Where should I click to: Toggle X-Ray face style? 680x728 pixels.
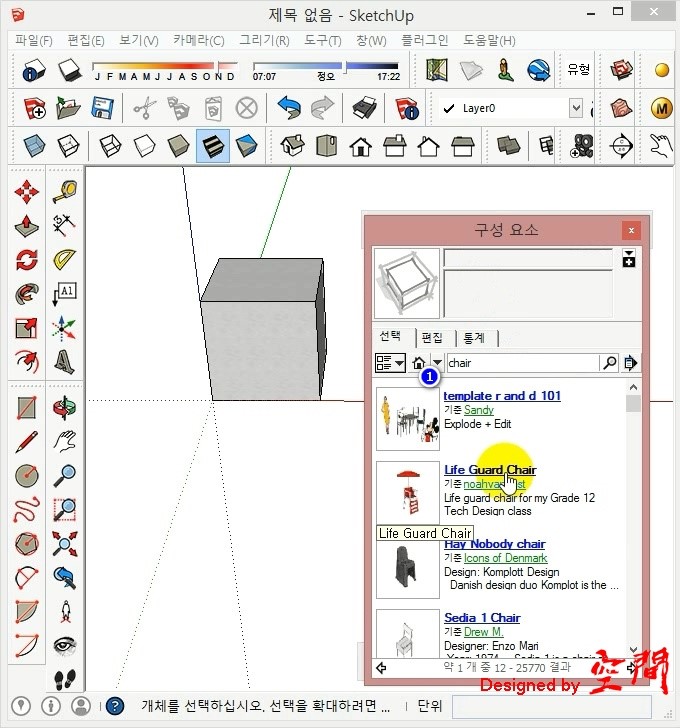34,146
